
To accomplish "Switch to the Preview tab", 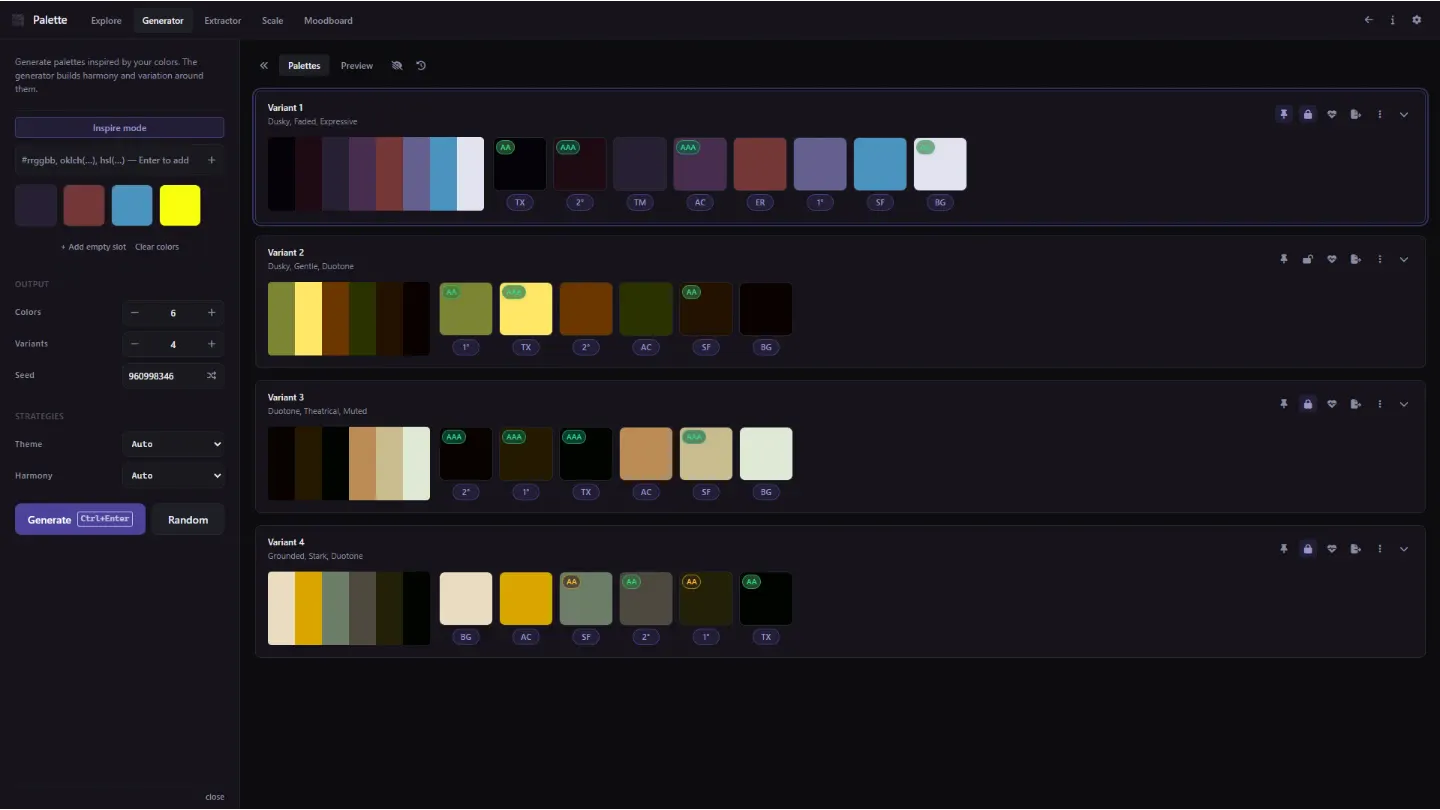I will pyautogui.click(x=357, y=66).
